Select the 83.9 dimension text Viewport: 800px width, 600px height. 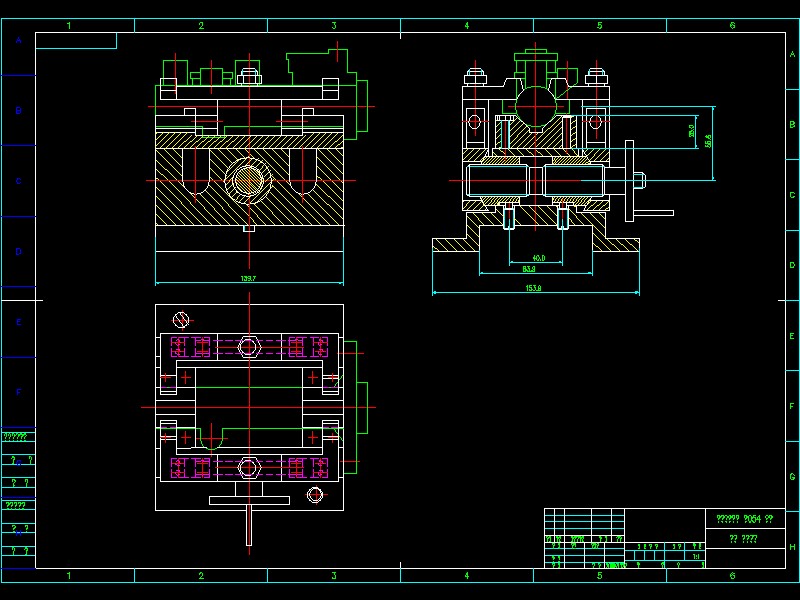coord(529,268)
